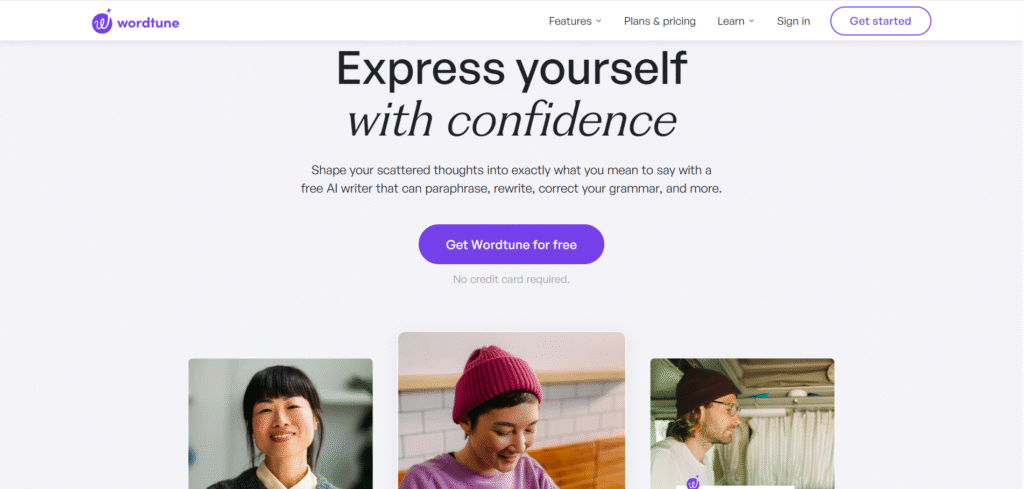
Task: Click the Wordtune purple logo icon
Action: 102,22
